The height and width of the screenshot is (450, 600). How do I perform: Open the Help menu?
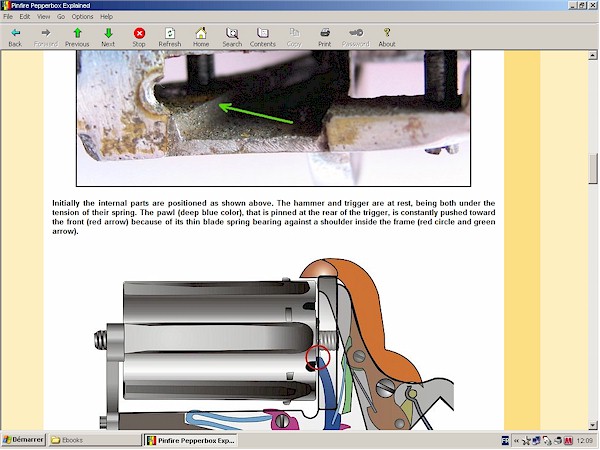(106, 17)
